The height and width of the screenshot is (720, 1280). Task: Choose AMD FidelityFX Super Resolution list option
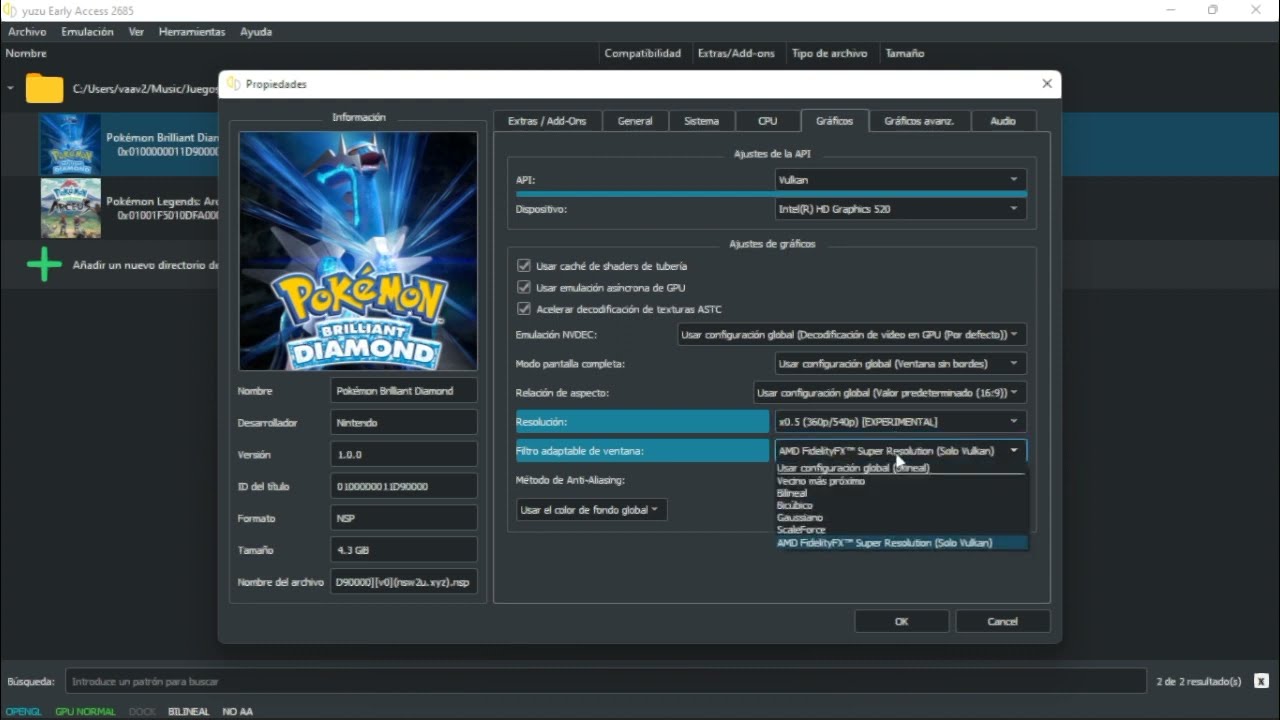pos(901,543)
